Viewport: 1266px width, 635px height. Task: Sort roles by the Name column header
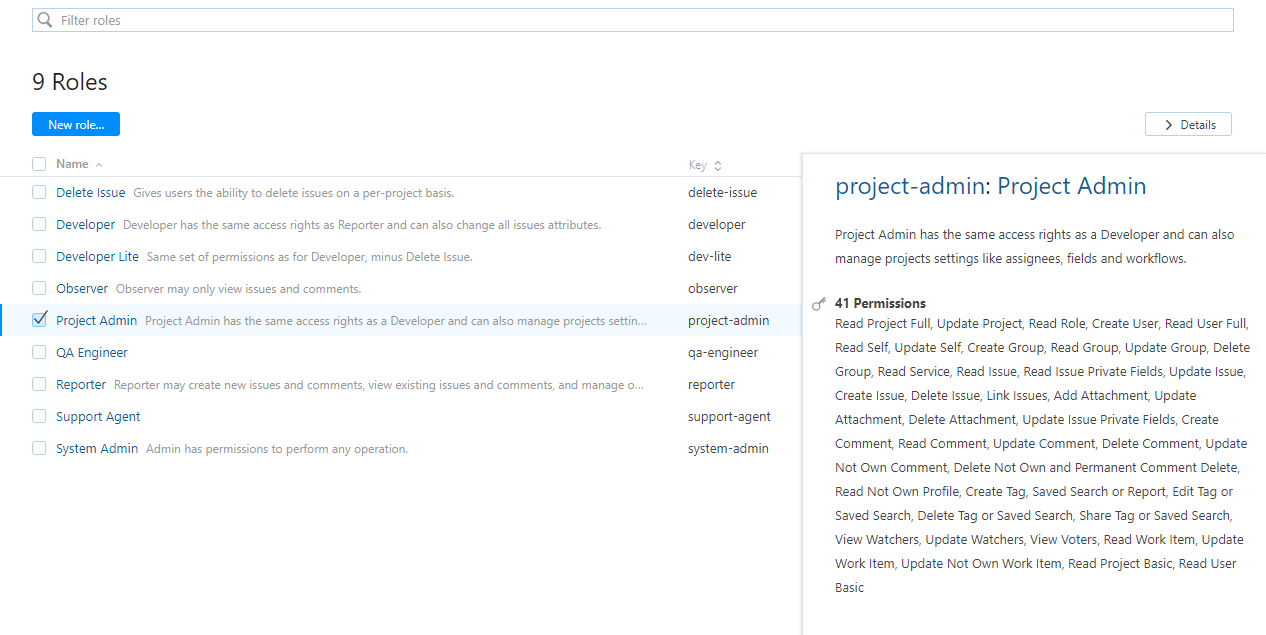tap(72, 164)
